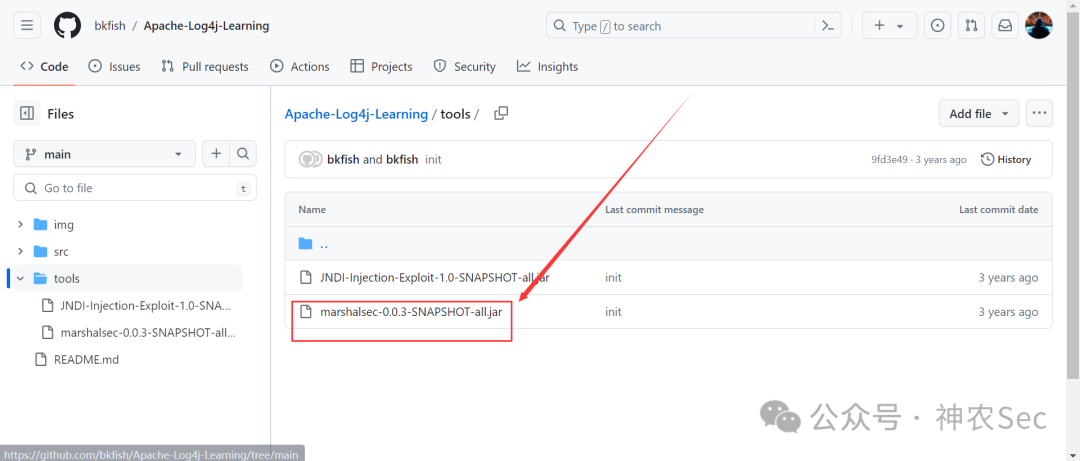
Task: Switch to the Insights tab
Action: point(548,67)
